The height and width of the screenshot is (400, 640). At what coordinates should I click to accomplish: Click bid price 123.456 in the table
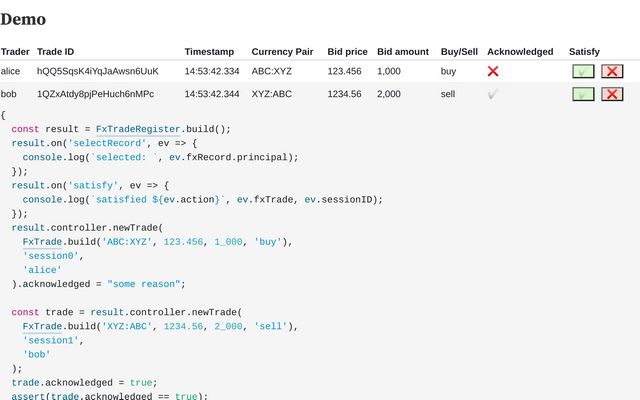pos(344,71)
